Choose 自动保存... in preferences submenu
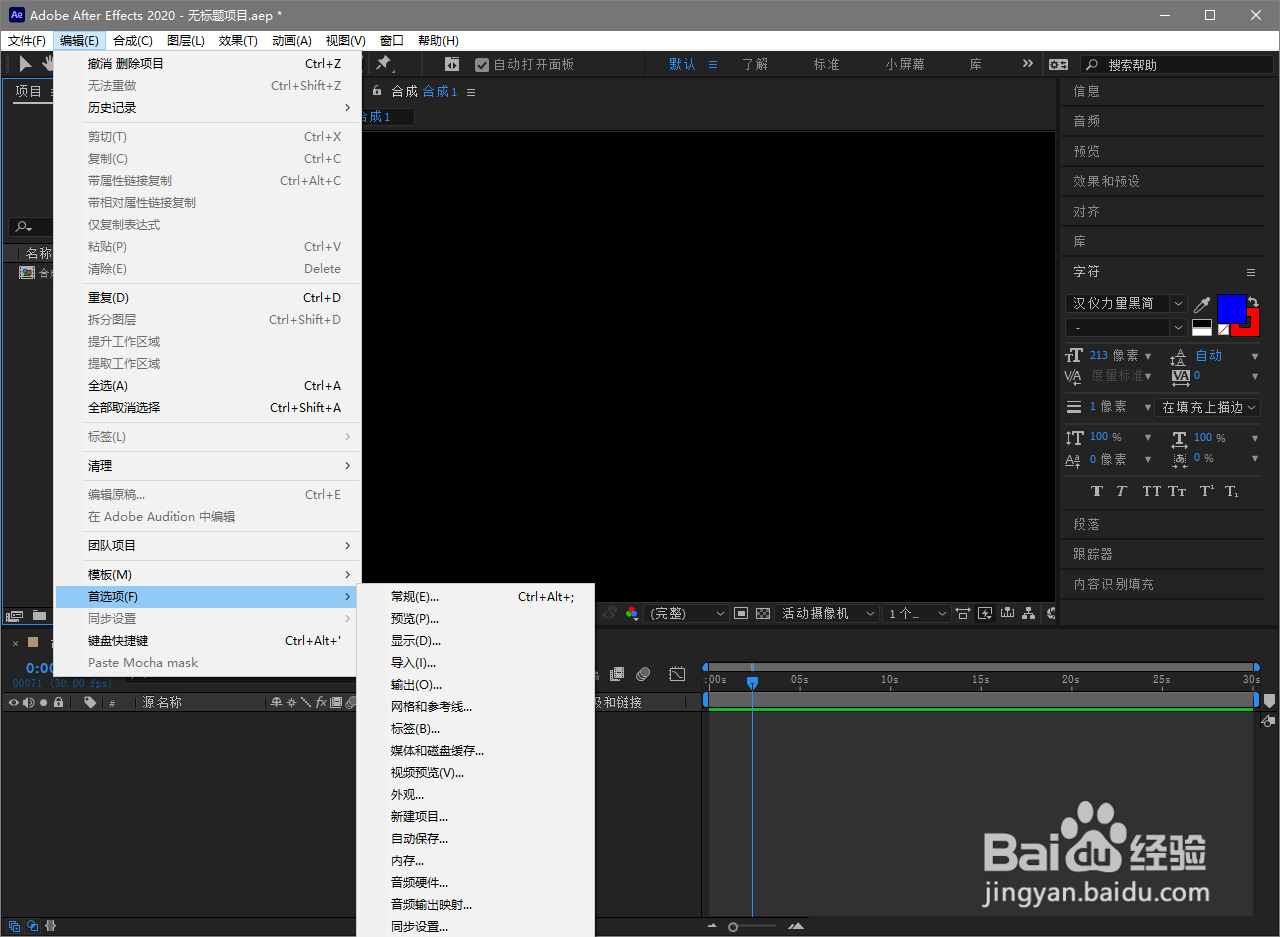1280x937 pixels. pyautogui.click(x=476, y=839)
